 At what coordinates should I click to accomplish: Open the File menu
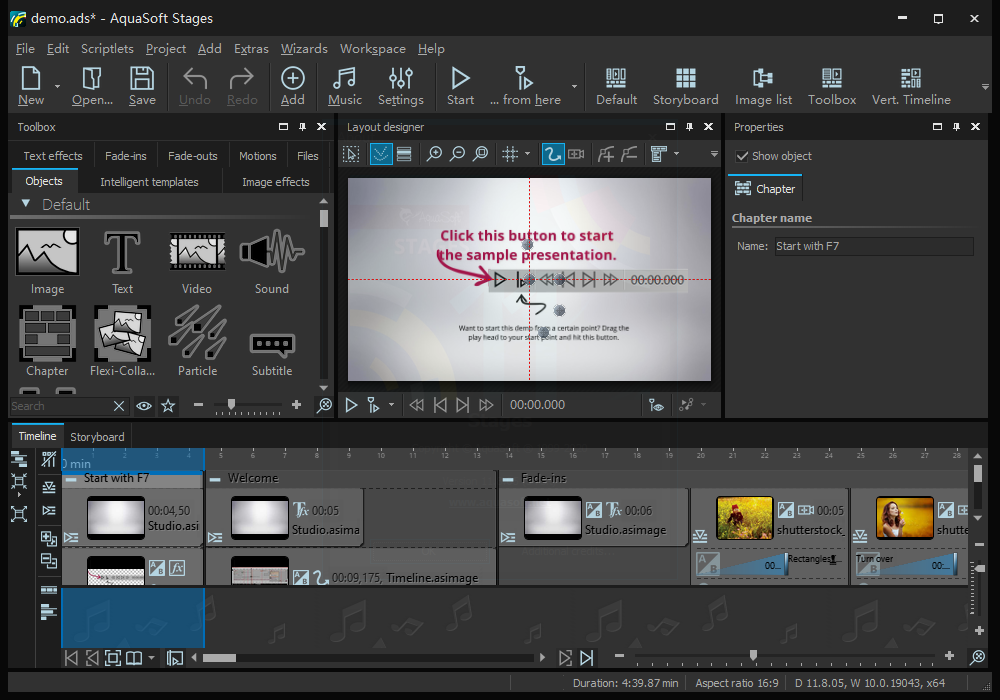(x=25, y=48)
